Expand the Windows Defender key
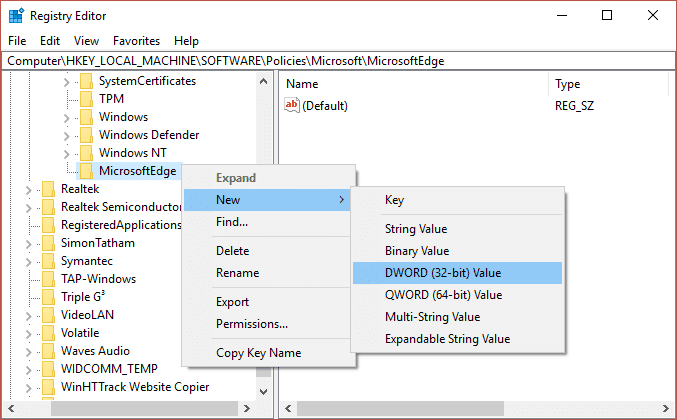The image size is (677, 420). [66, 136]
